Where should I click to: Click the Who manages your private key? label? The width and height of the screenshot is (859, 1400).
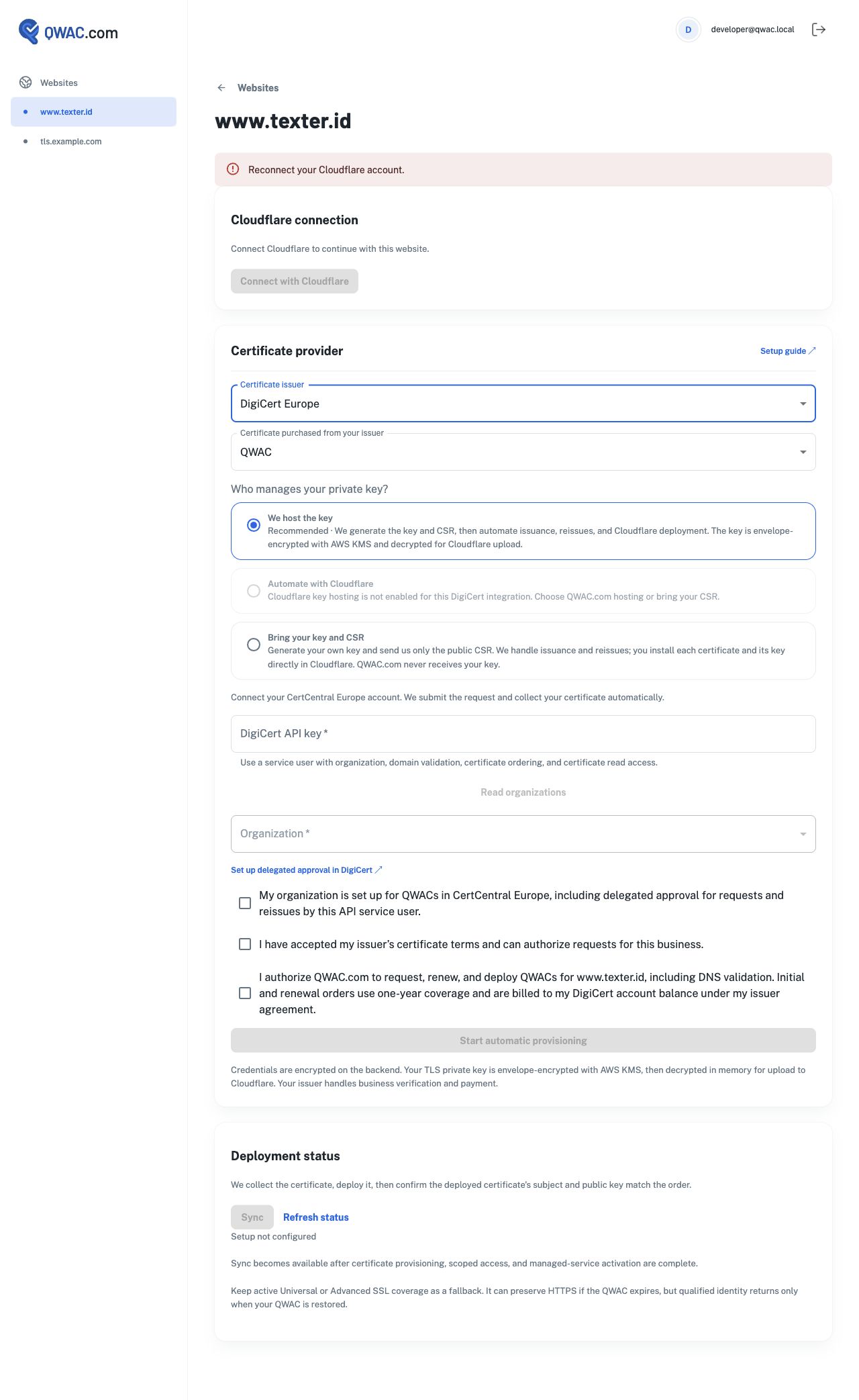[x=309, y=489]
